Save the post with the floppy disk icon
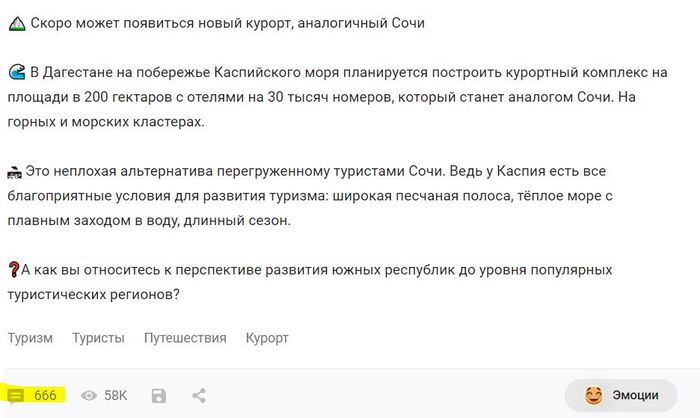 (x=159, y=396)
